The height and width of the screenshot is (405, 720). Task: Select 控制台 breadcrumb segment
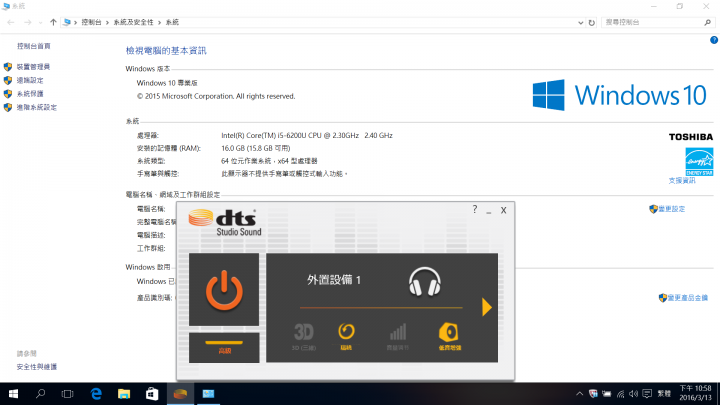click(x=91, y=22)
